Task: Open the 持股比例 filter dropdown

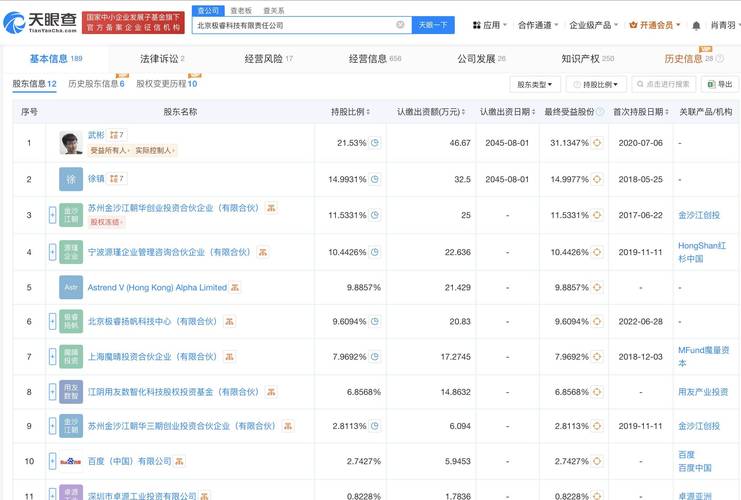Action: tap(596, 85)
